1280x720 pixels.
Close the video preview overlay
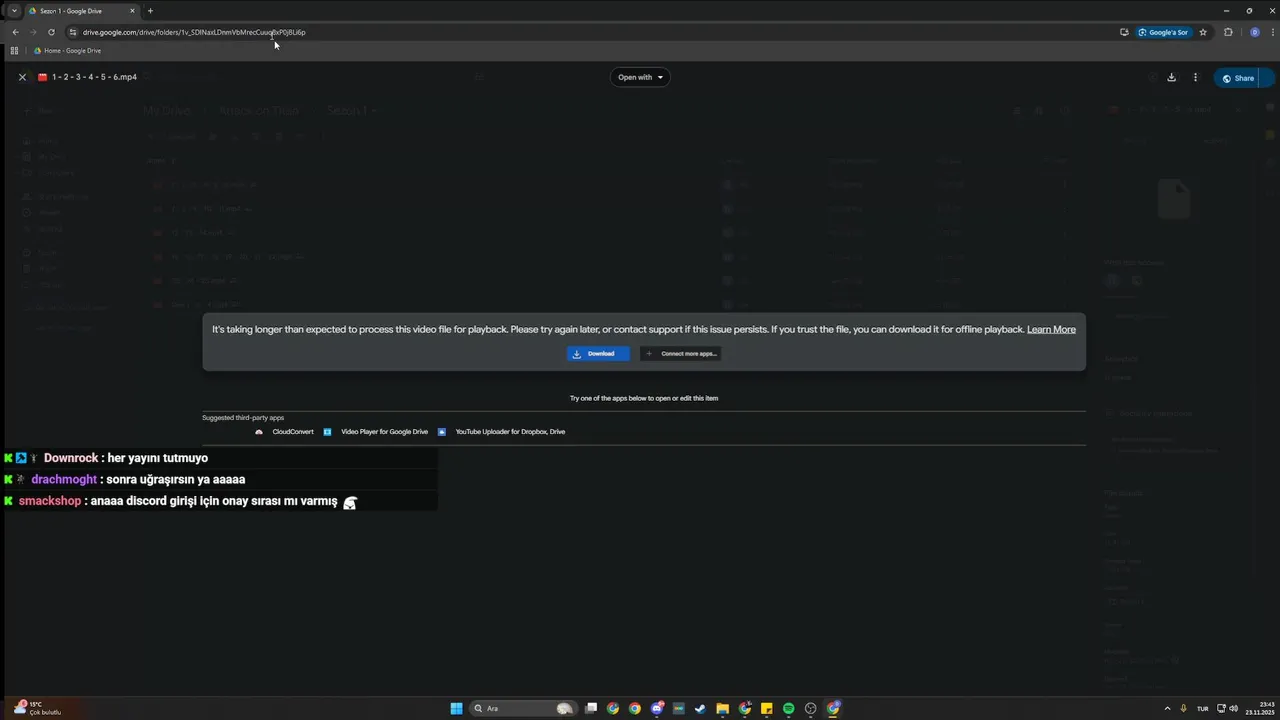pyautogui.click(x=22, y=77)
